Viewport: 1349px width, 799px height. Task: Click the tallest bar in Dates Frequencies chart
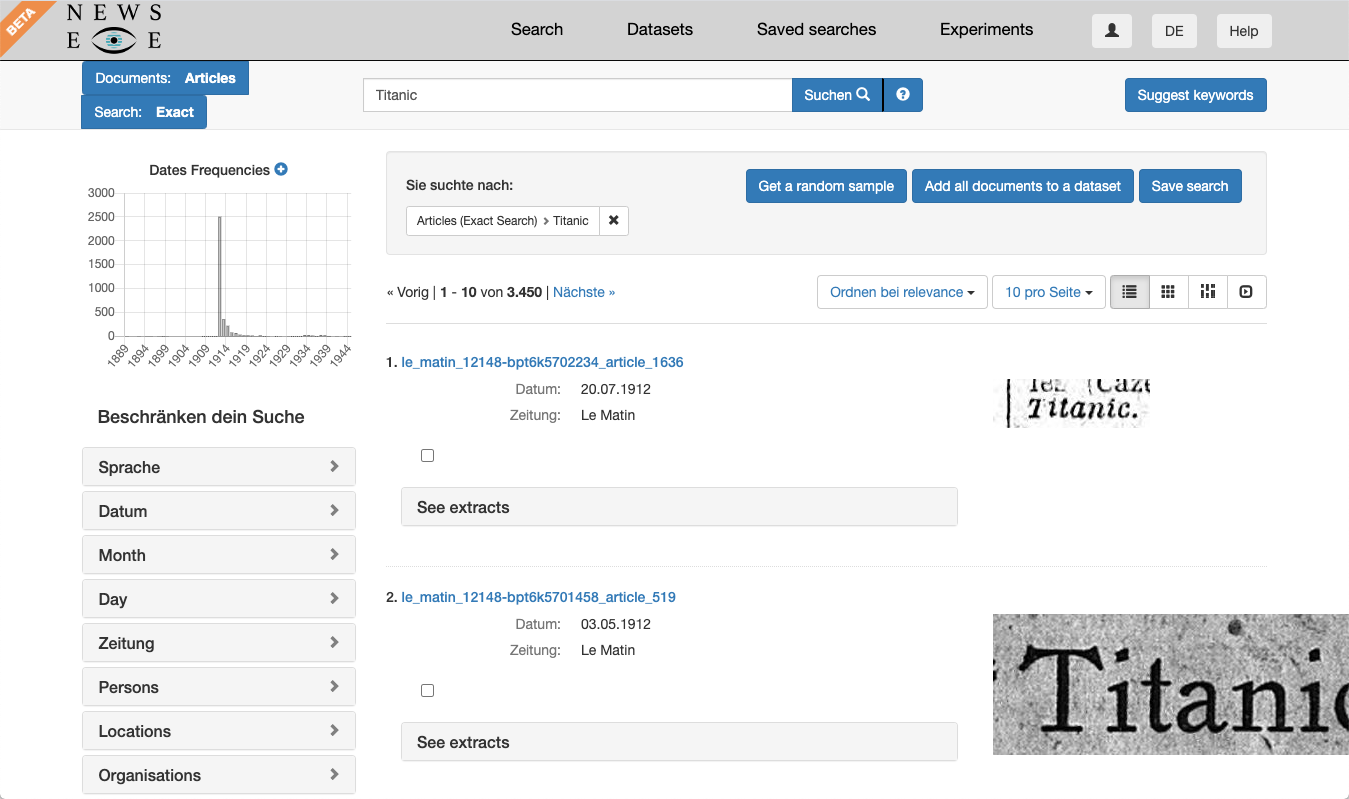coord(219,276)
